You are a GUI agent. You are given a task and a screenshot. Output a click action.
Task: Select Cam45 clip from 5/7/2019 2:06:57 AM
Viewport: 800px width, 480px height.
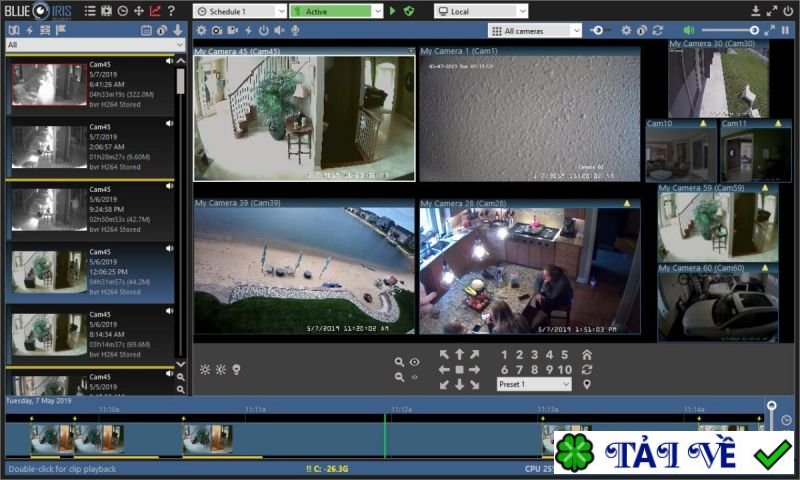click(90, 147)
